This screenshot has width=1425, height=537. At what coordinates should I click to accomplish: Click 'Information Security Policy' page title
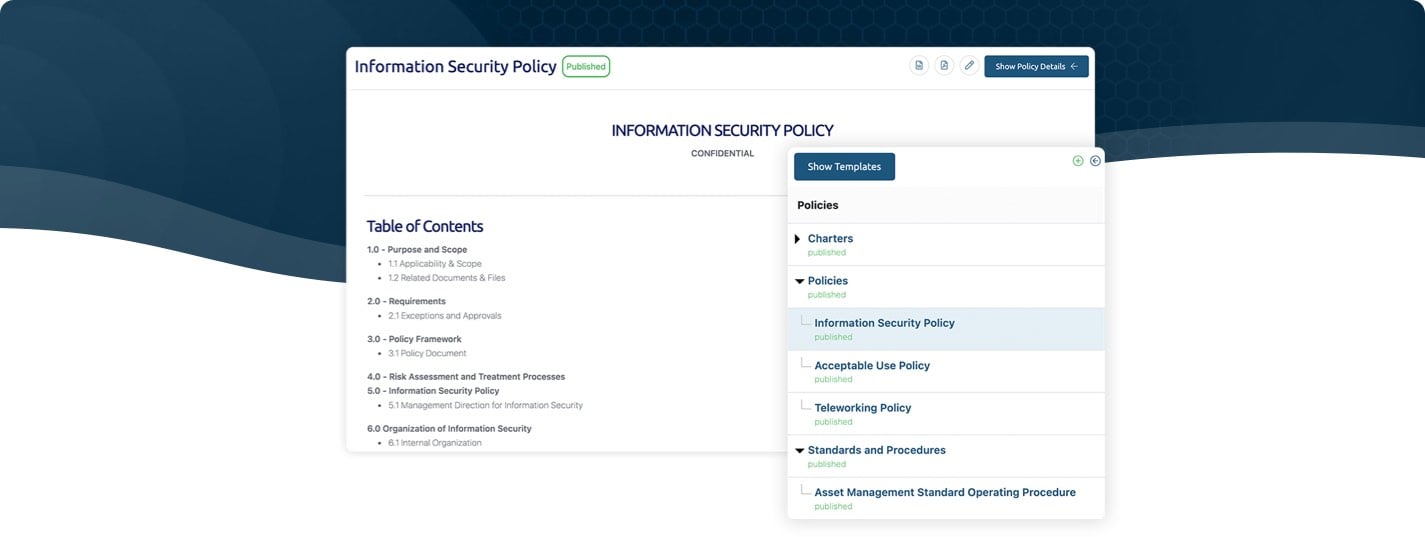click(455, 67)
